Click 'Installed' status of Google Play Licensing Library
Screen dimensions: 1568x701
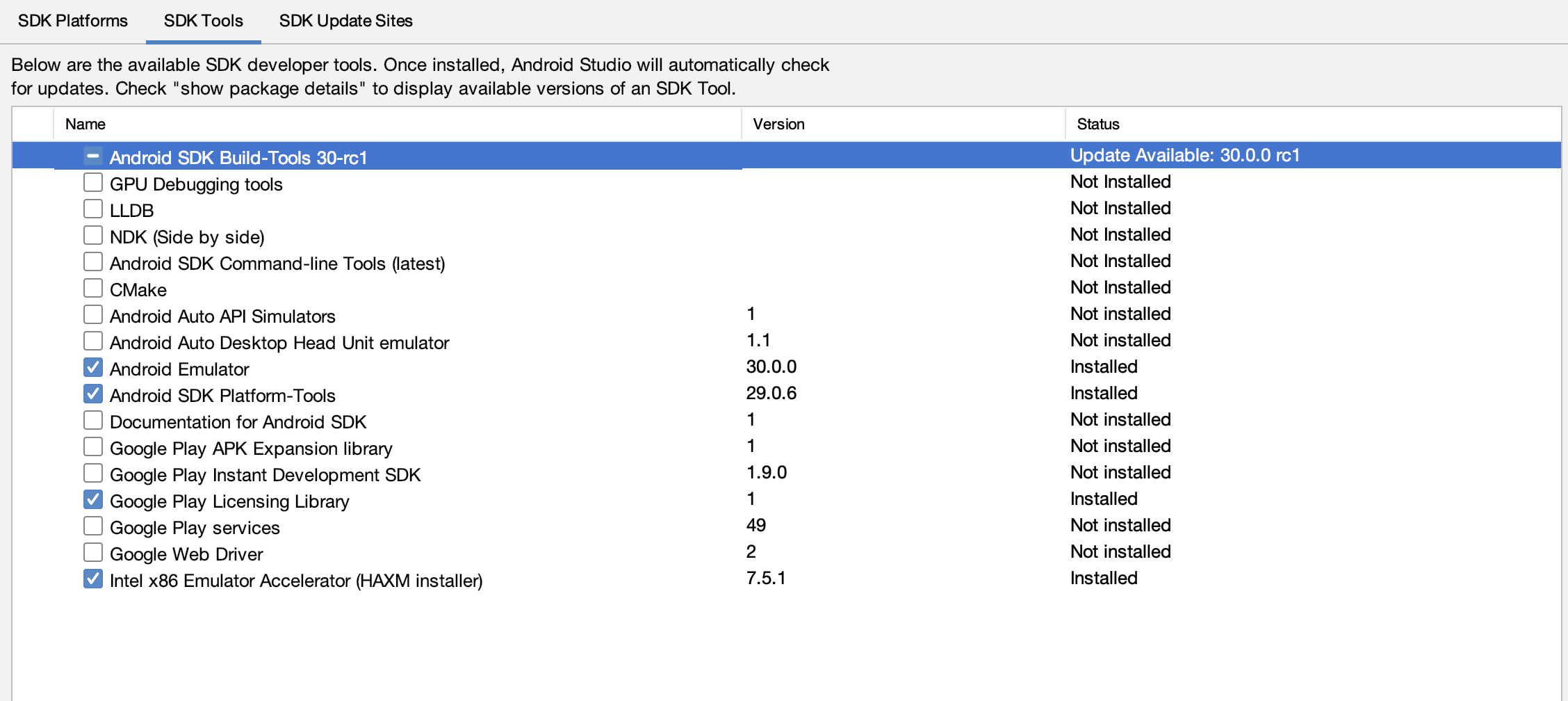tap(1104, 499)
